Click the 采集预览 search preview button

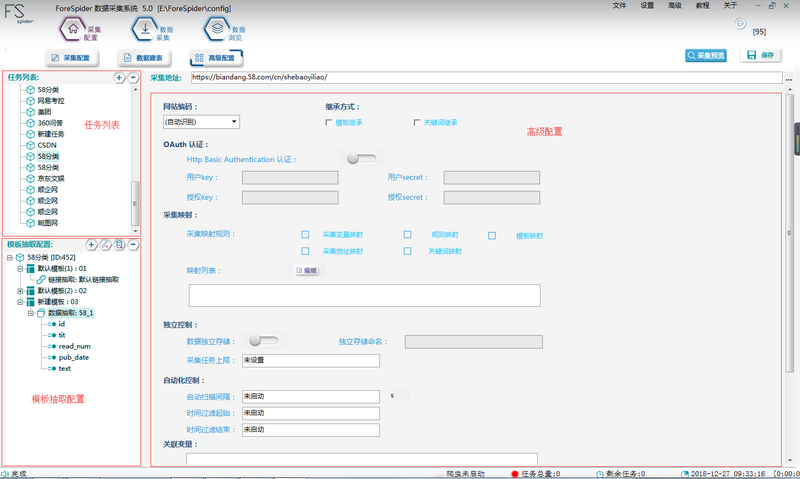706,55
